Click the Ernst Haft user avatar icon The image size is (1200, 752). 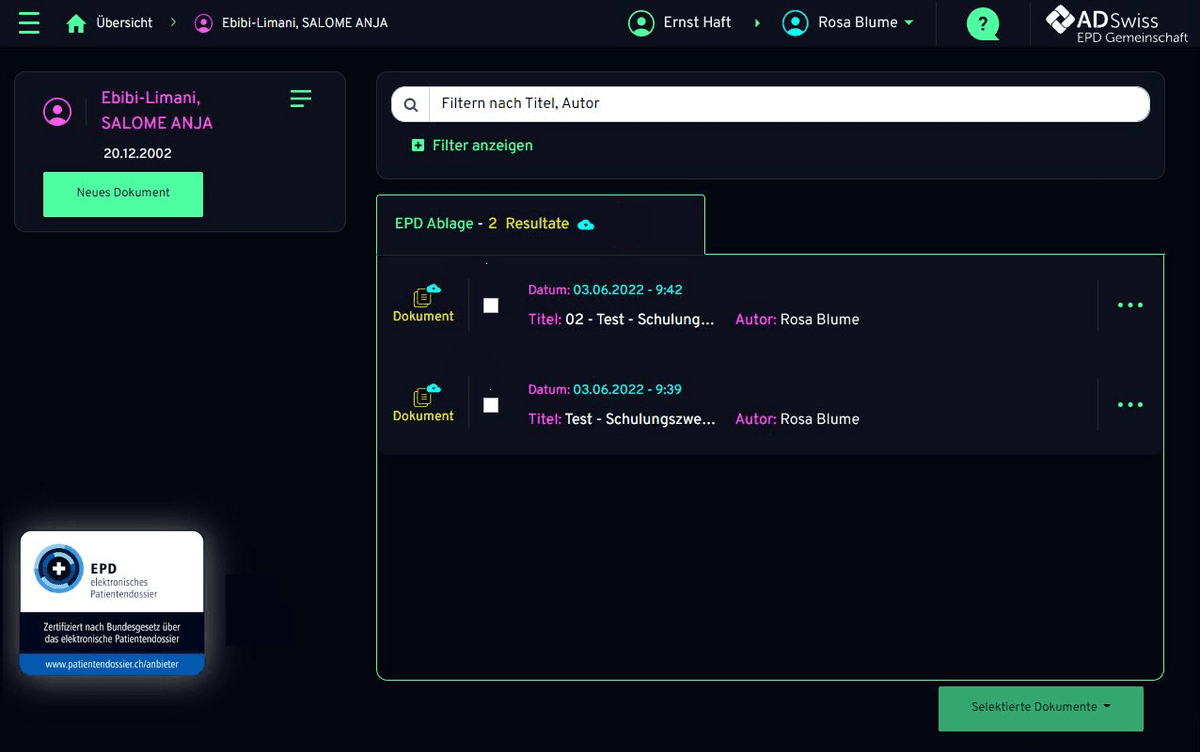coord(641,23)
